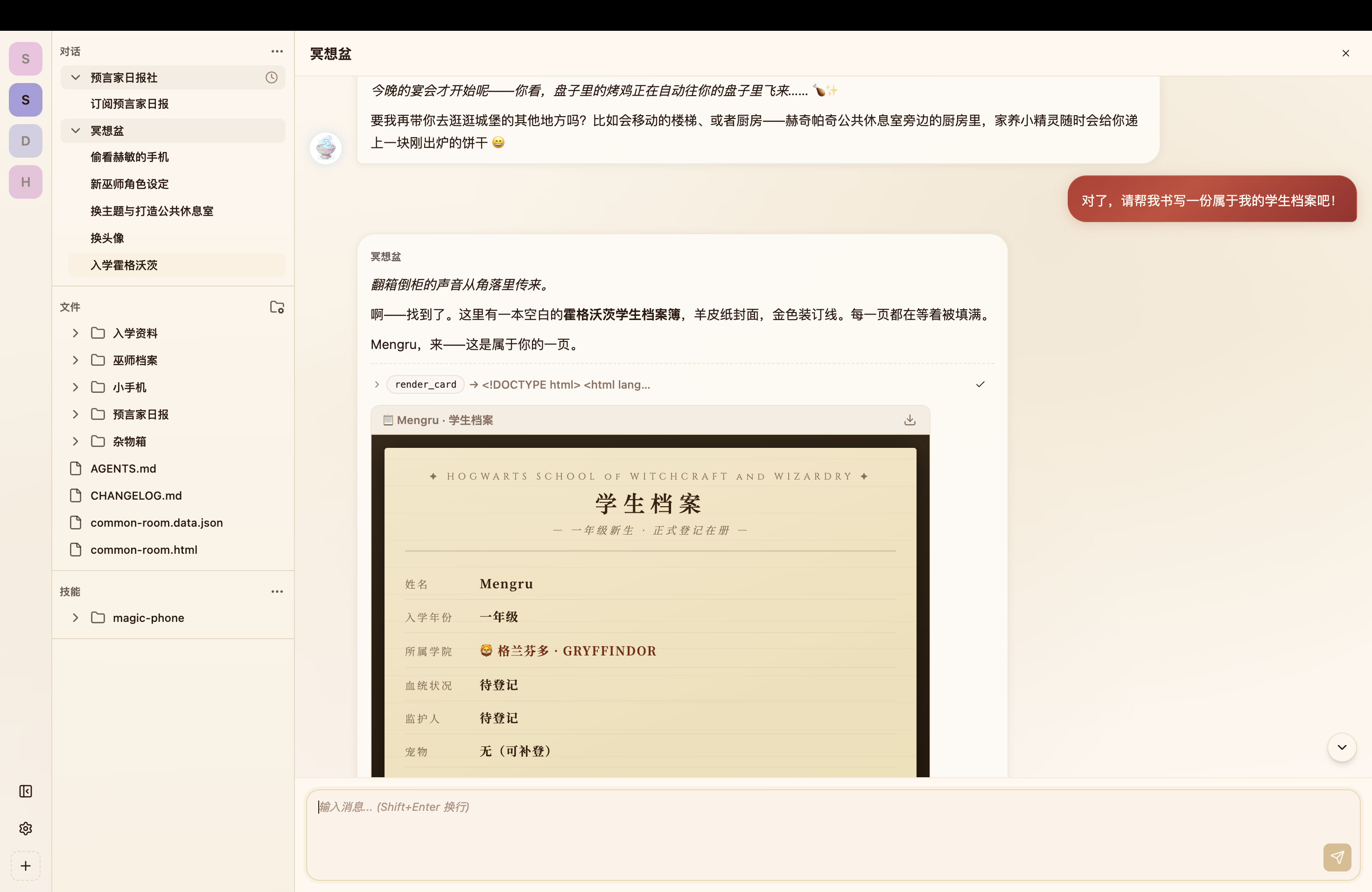Click the 对话 section label
This screenshot has width=1372, height=892.
70,51
